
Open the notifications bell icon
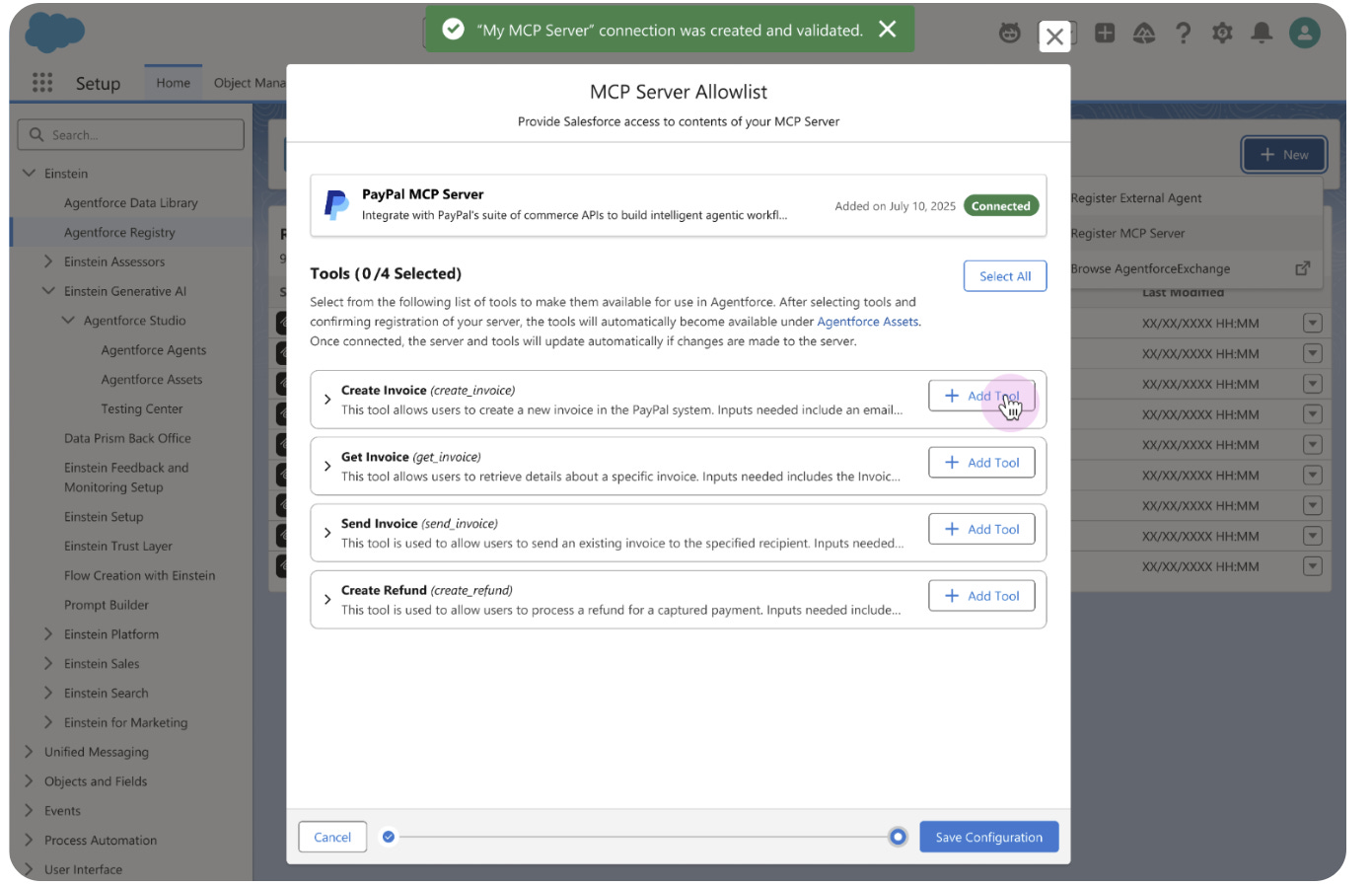[x=1262, y=34]
